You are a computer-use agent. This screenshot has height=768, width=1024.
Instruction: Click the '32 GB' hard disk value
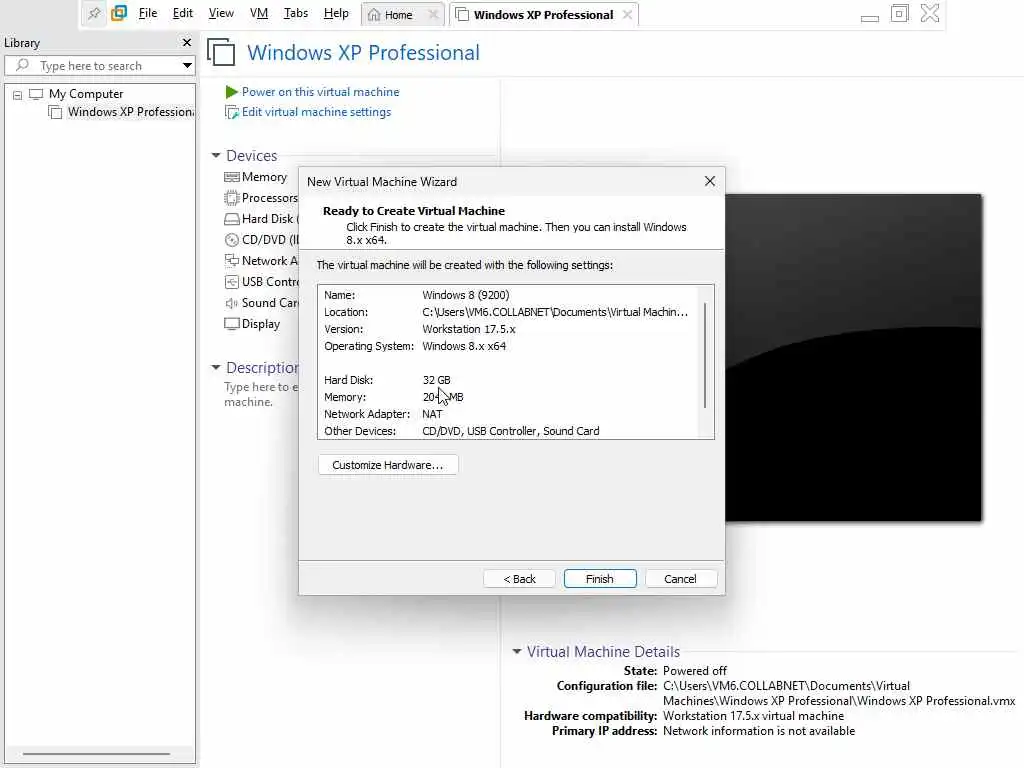(x=436, y=380)
